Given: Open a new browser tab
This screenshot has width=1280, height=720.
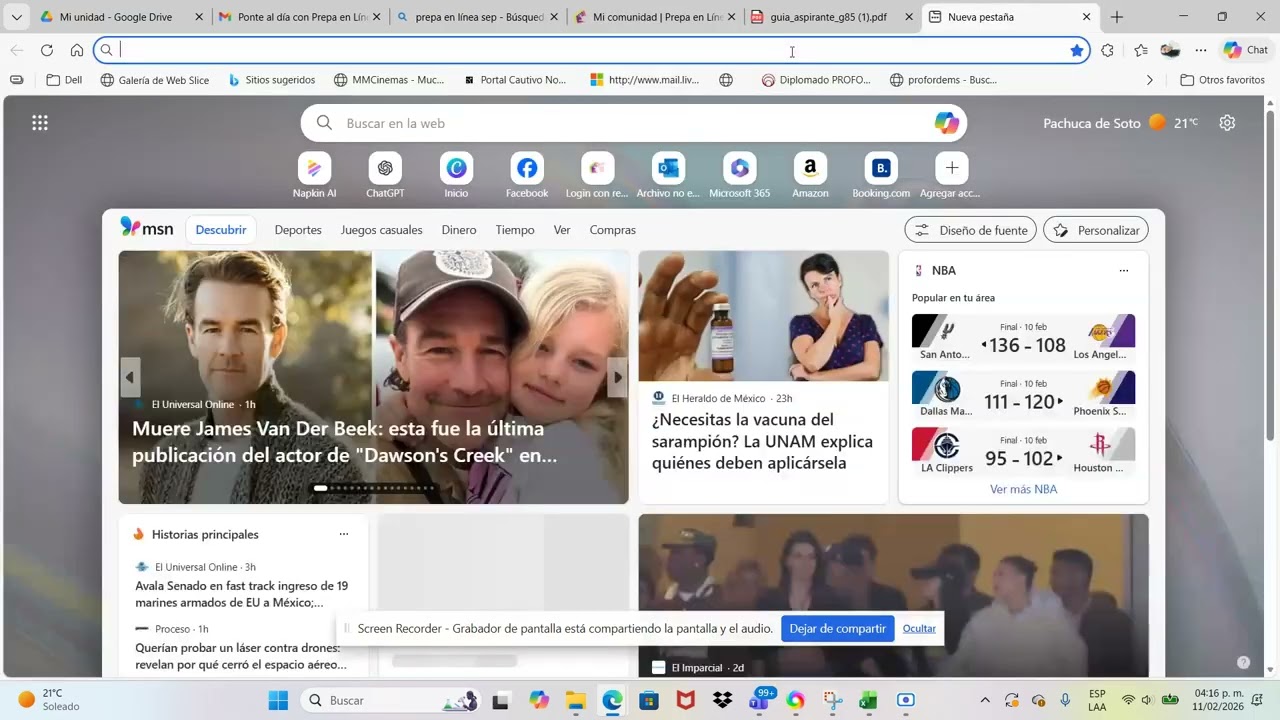Looking at the screenshot, I should tap(1117, 17).
